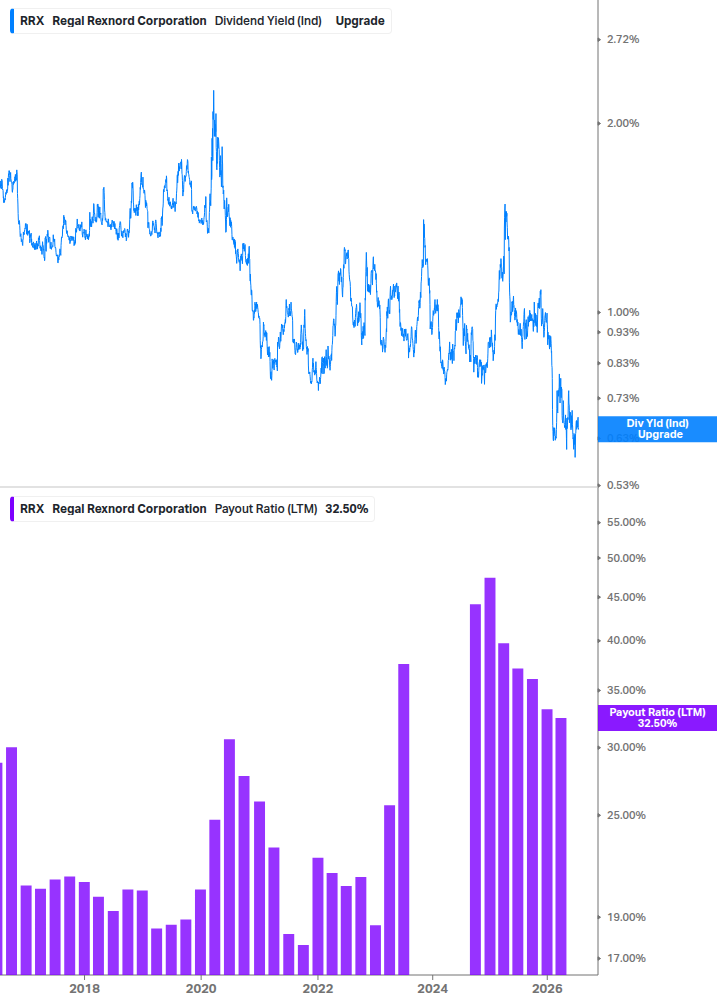Click the blue Div Yld (Ind) Upgrade axis tag
The height and width of the screenshot is (1005, 717).
pyautogui.click(x=657, y=429)
